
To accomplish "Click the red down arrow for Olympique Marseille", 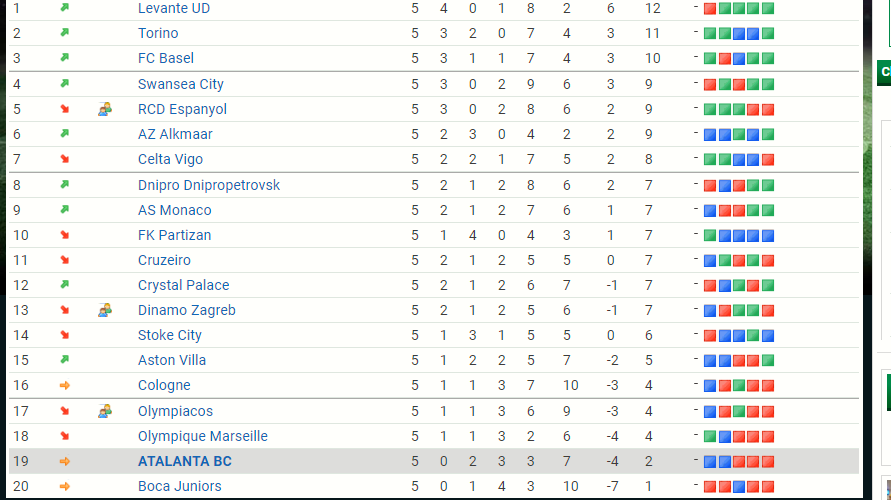I will (x=65, y=436).
